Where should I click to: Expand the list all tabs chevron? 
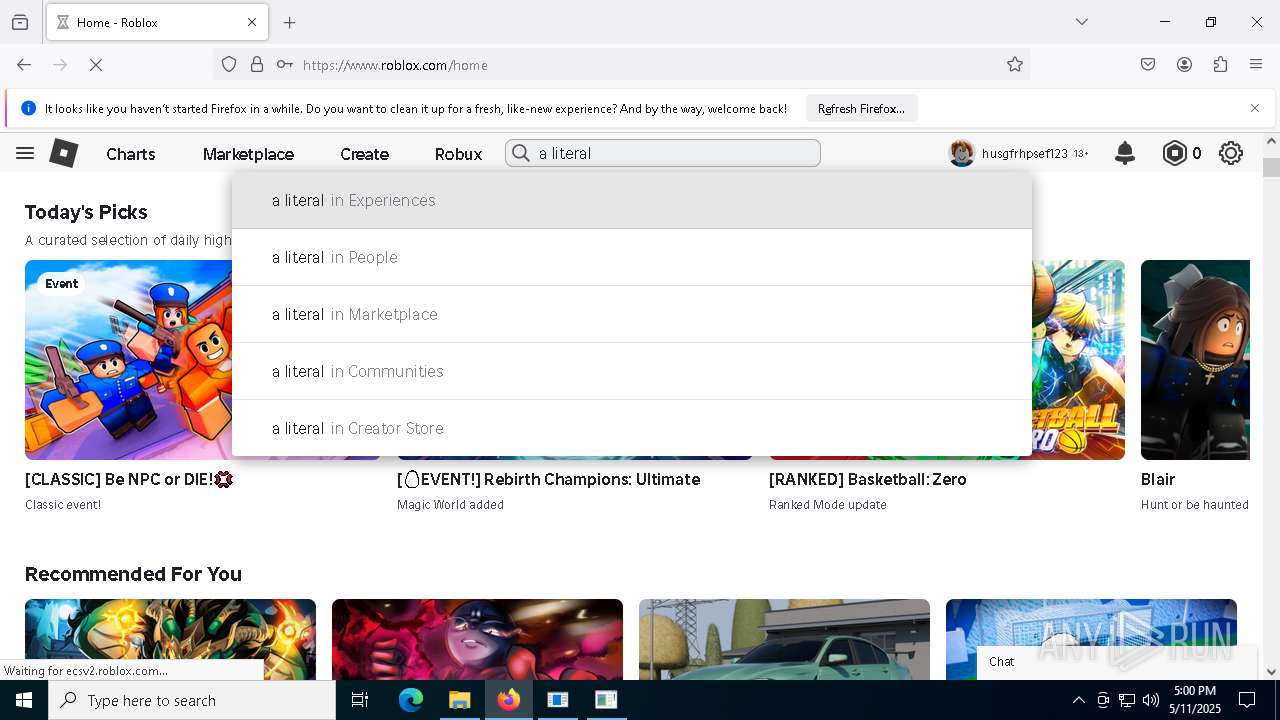click(1082, 22)
